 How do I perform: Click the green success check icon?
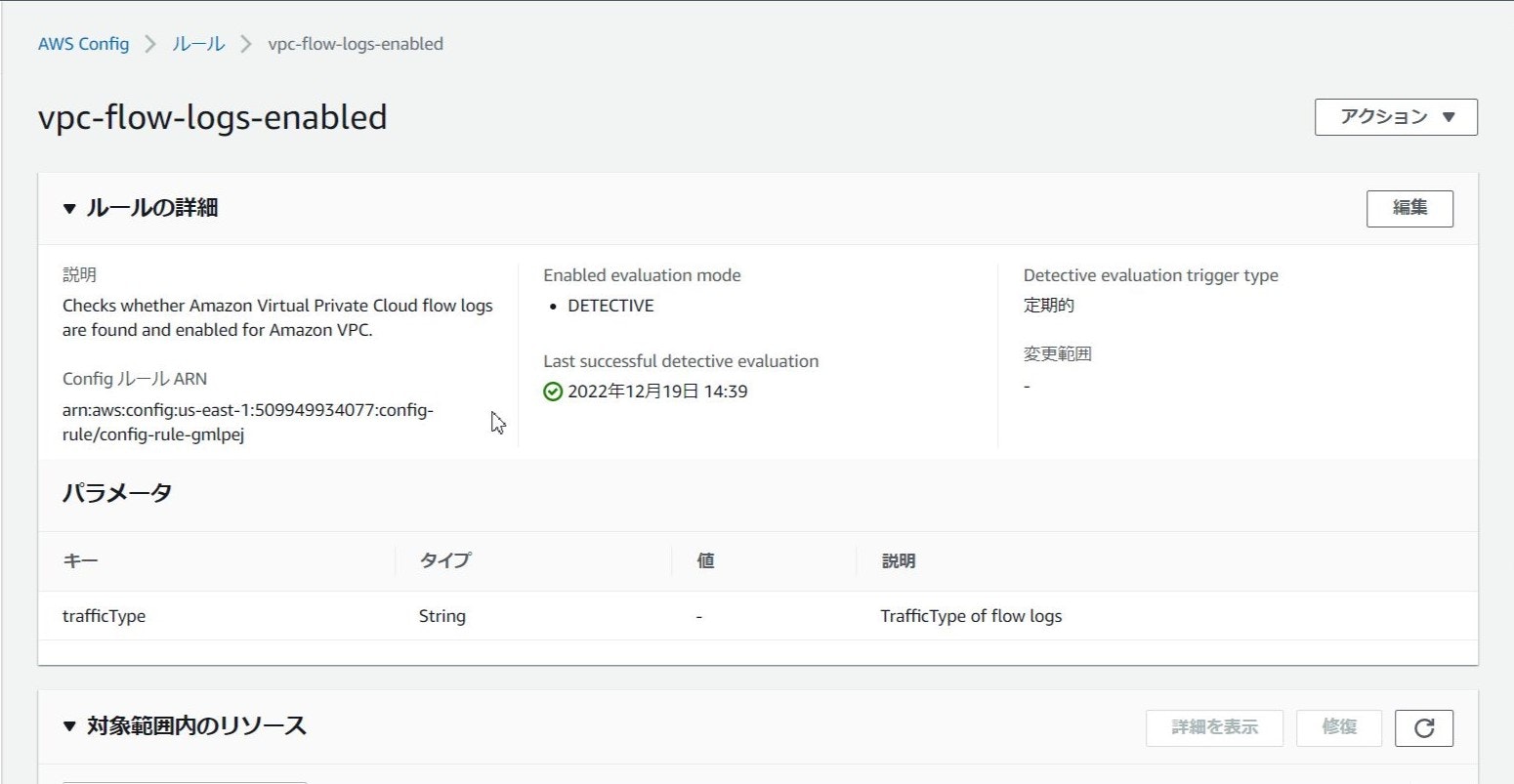(553, 392)
